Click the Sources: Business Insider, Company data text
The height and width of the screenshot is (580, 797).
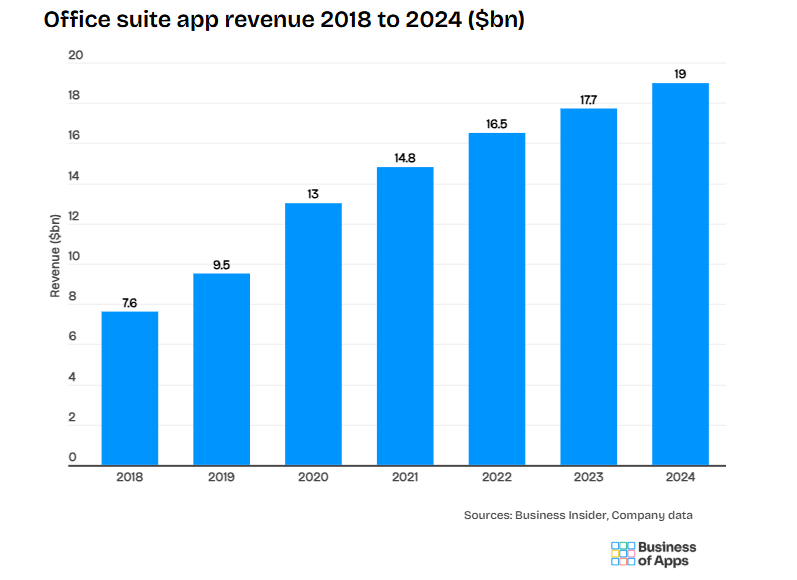click(578, 515)
